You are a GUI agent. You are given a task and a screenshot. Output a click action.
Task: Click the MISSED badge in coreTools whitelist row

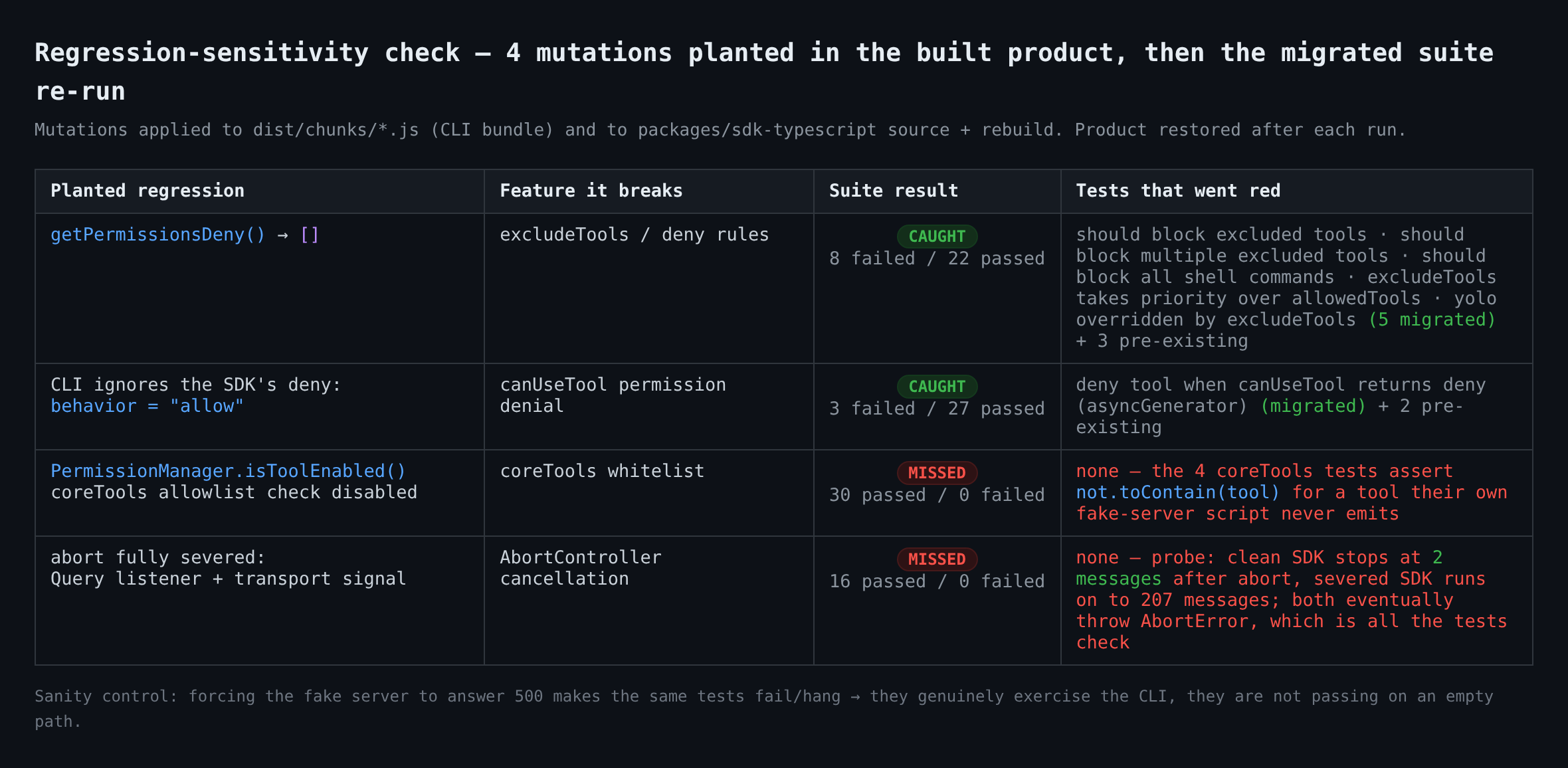tap(937, 473)
